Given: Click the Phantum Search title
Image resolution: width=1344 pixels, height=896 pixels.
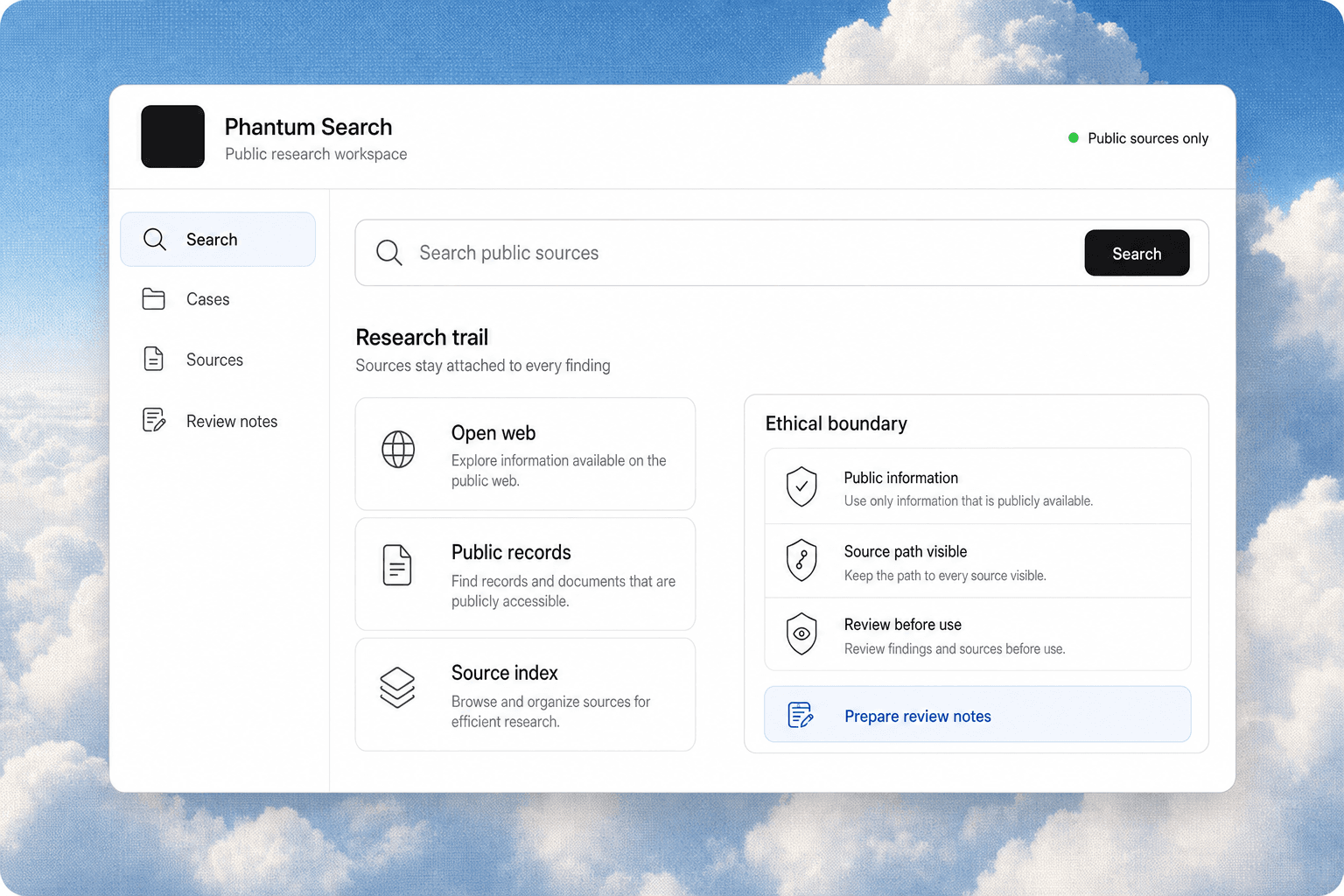Looking at the screenshot, I should click(308, 127).
